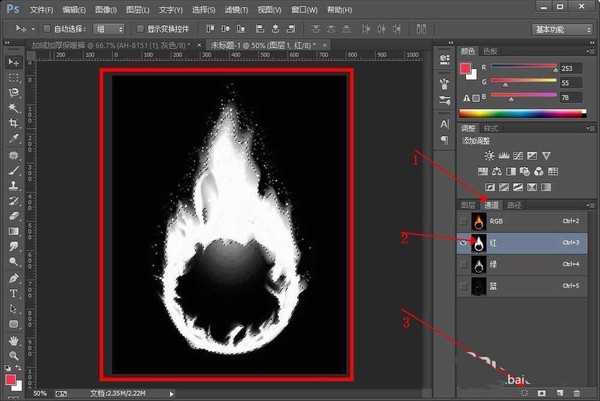
Task: Open the 基本功能 workspace dropdown
Action: 561,30
